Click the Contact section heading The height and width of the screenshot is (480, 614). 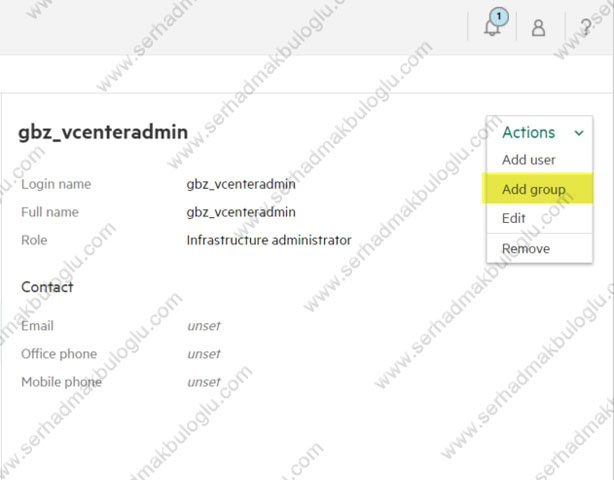pos(47,287)
